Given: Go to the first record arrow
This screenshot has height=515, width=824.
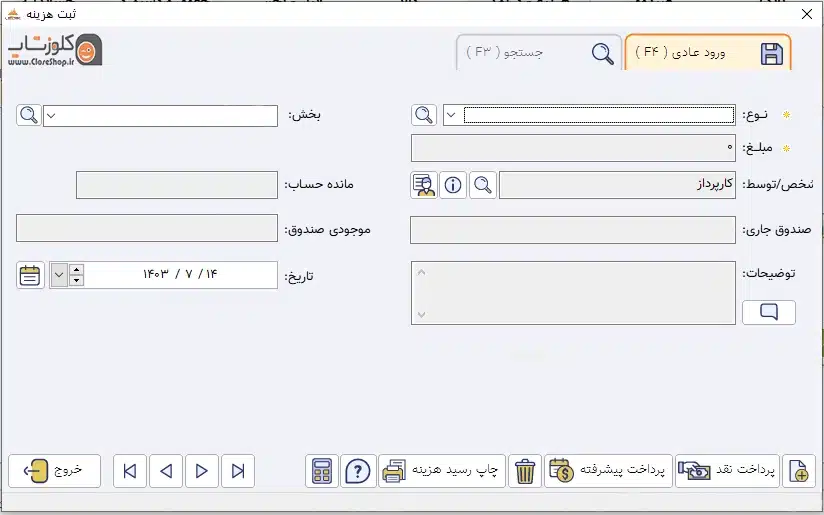Looking at the screenshot, I should [x=130, y=471].
